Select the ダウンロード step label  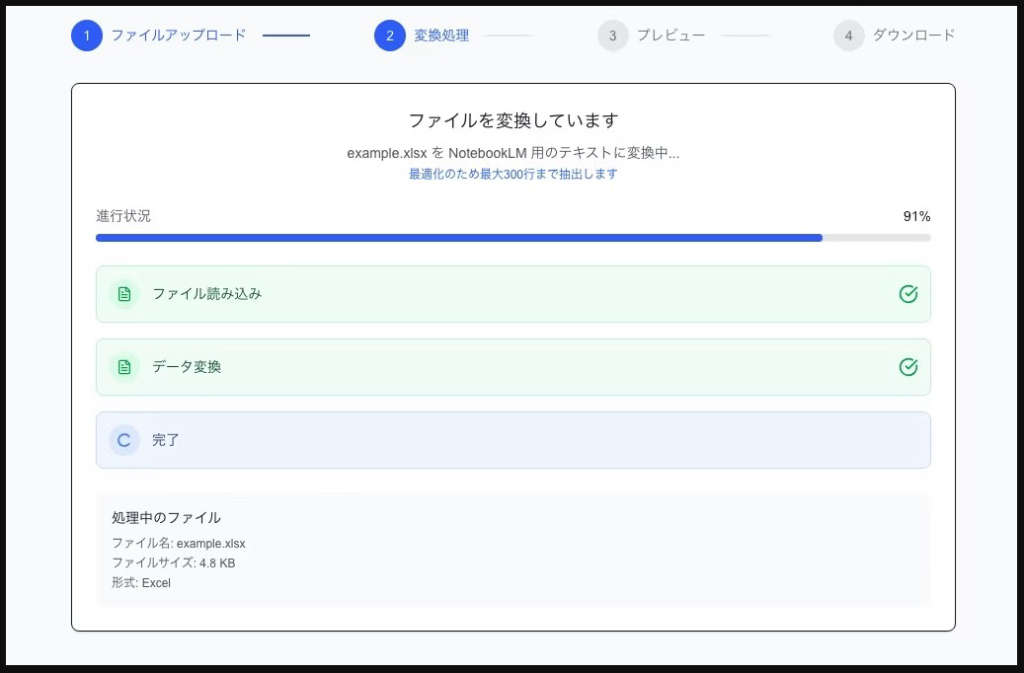coord(914,35)
